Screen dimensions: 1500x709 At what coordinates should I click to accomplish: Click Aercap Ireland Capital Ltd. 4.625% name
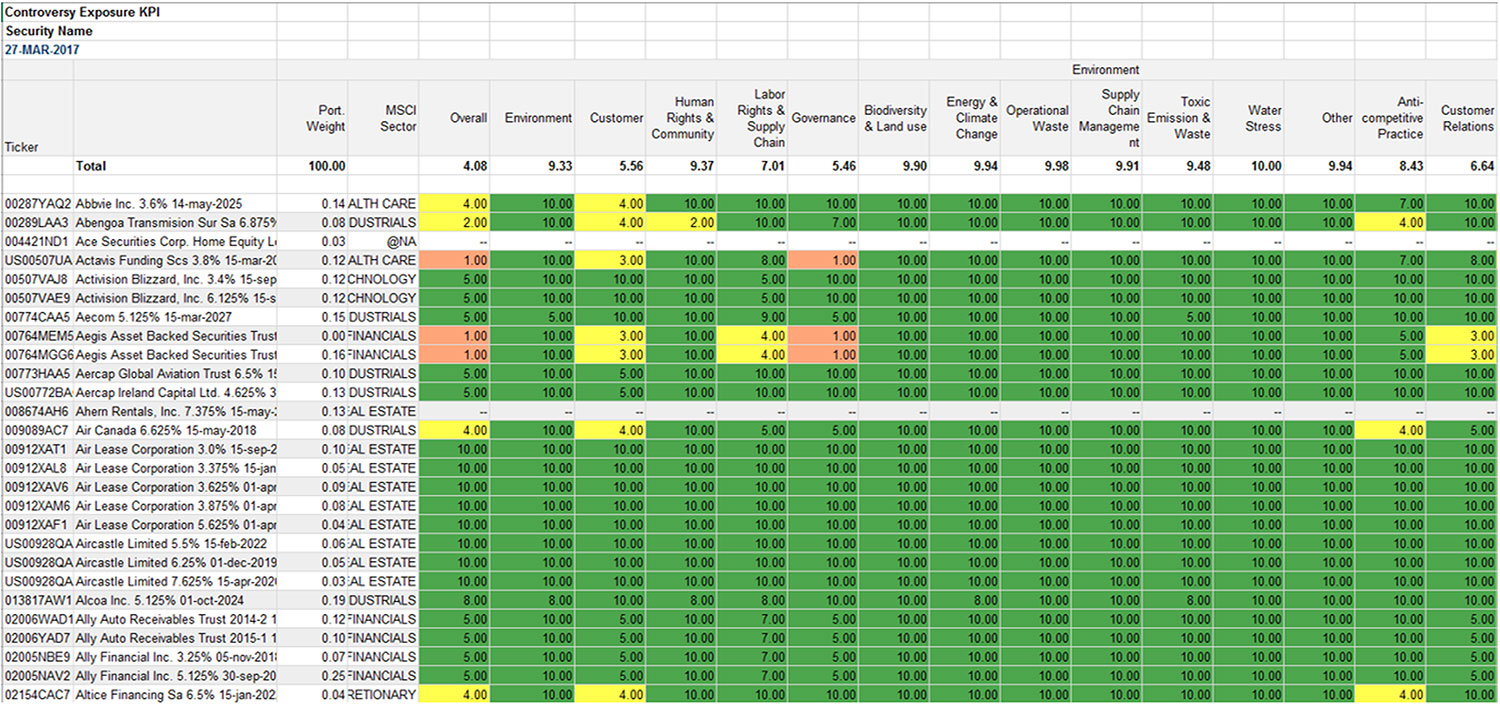coord(176,392)
